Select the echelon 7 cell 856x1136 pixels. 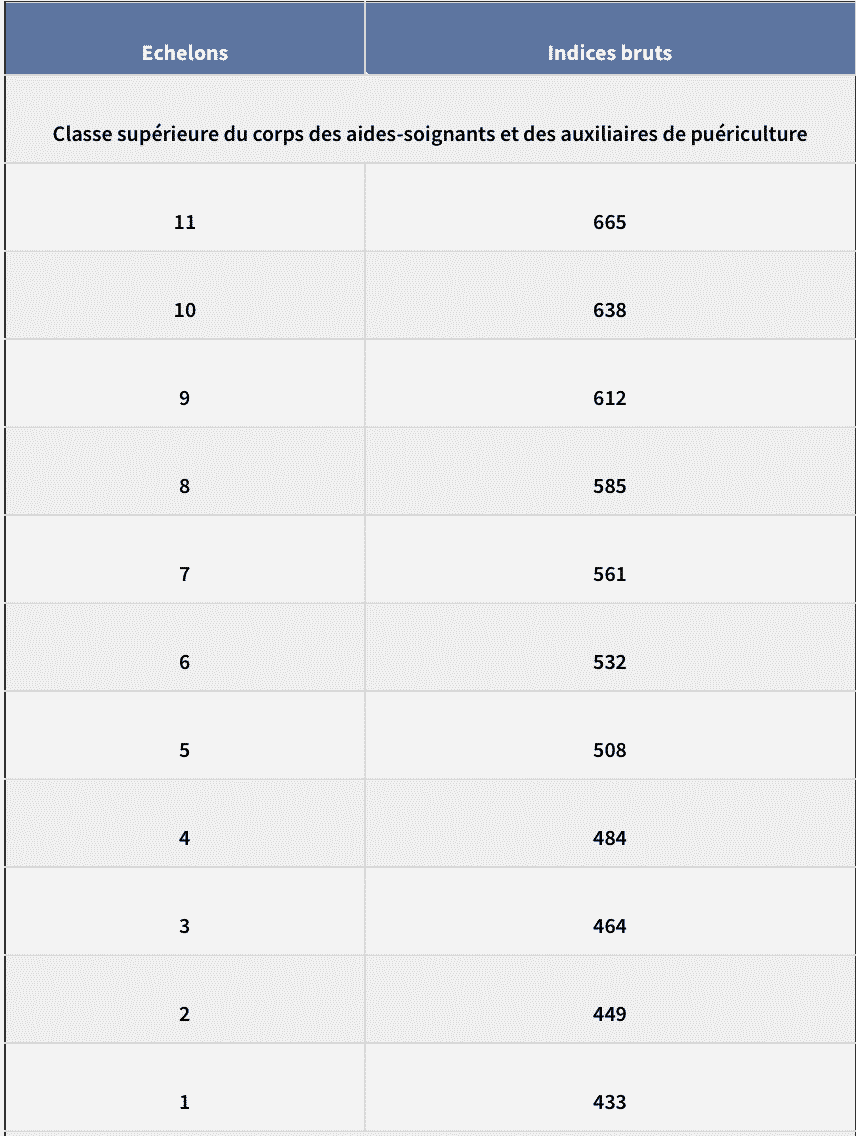[x=185, y=574]
